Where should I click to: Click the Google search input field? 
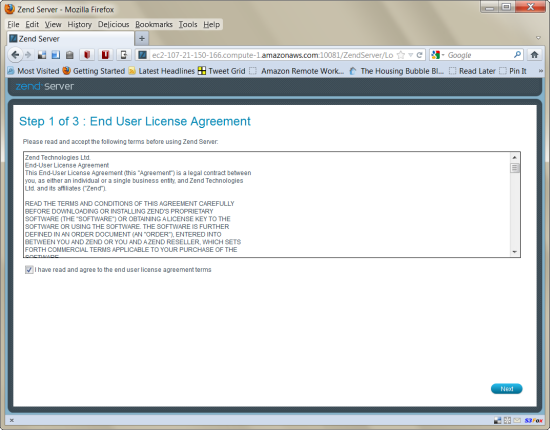pos(479,55)
